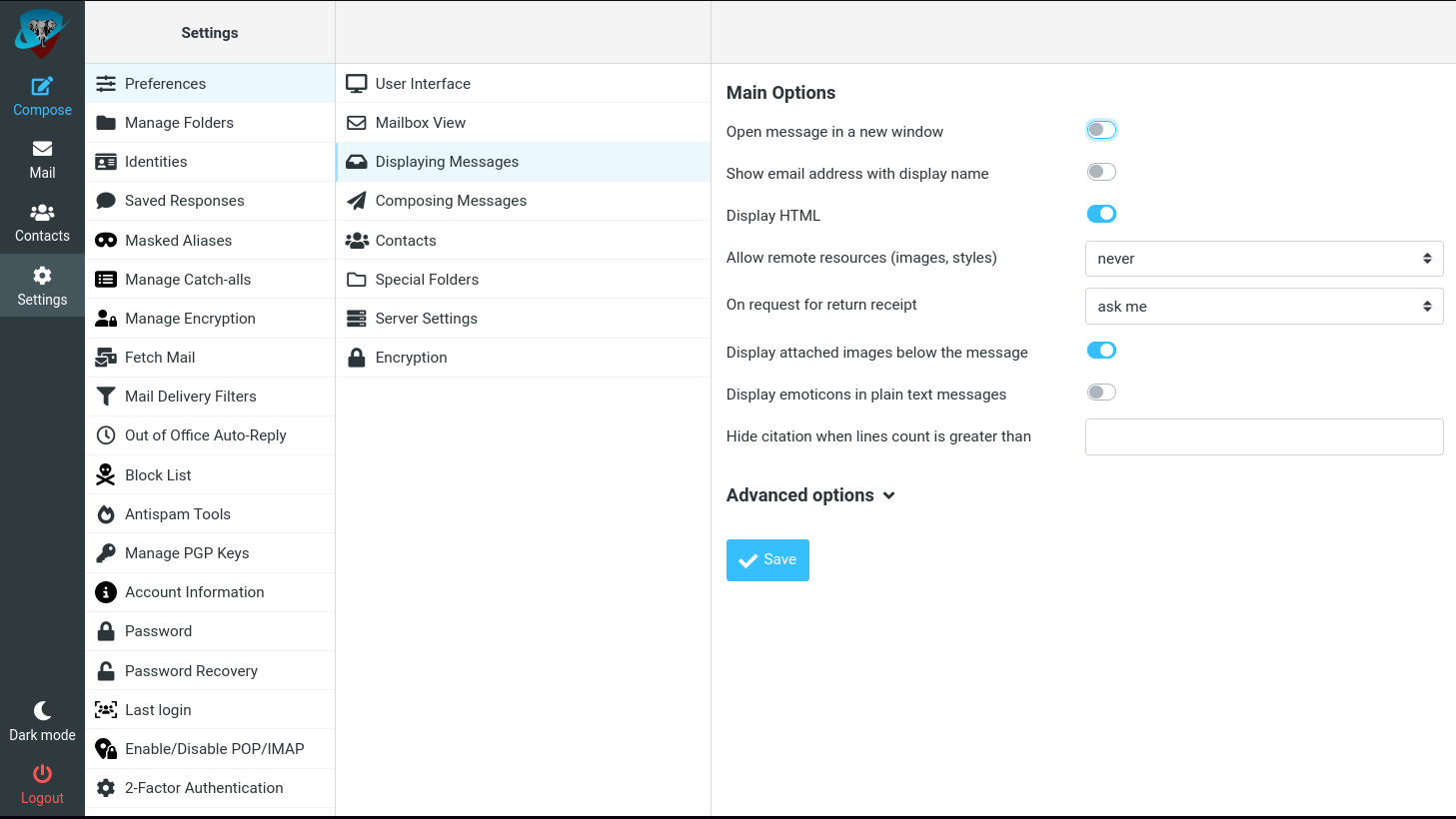Click the User Interface monitor icon
The width and height of the screenshot is (1456, 819).
pos(357,84)
